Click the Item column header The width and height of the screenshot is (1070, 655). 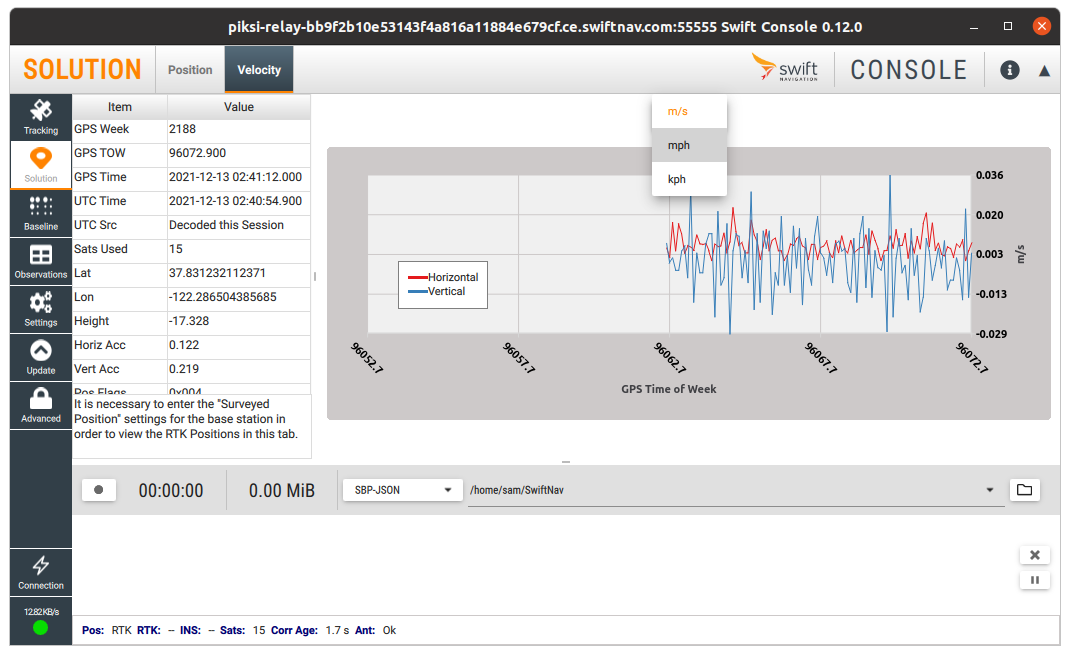119,107
